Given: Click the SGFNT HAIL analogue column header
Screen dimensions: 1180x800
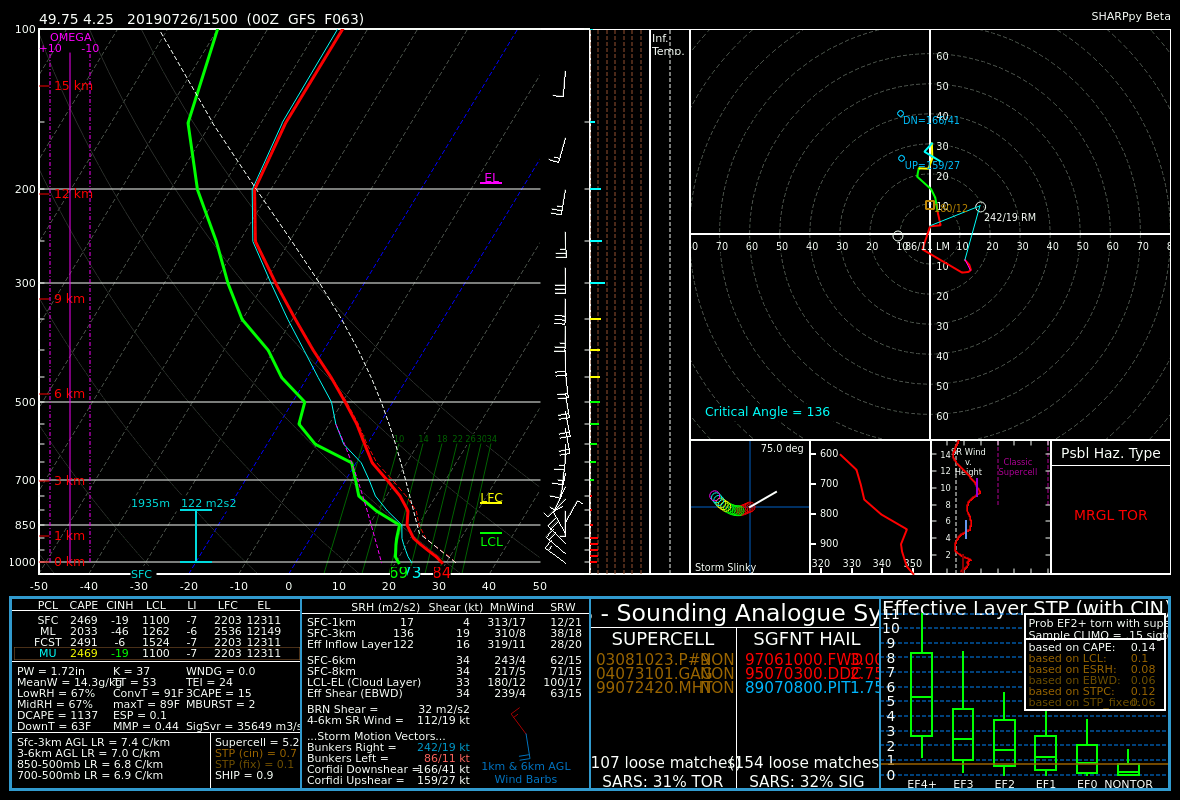Looking at the screenshot, I should pos(807,639).
